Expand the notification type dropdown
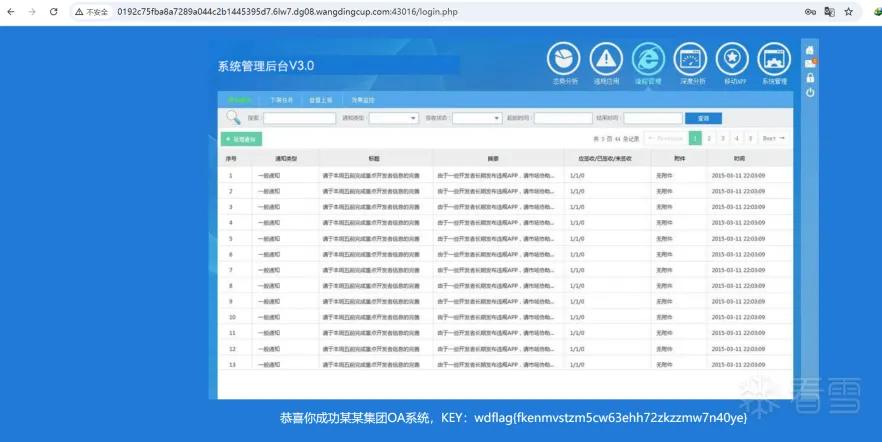Viewport: 882px width, 442px height. 394,118
